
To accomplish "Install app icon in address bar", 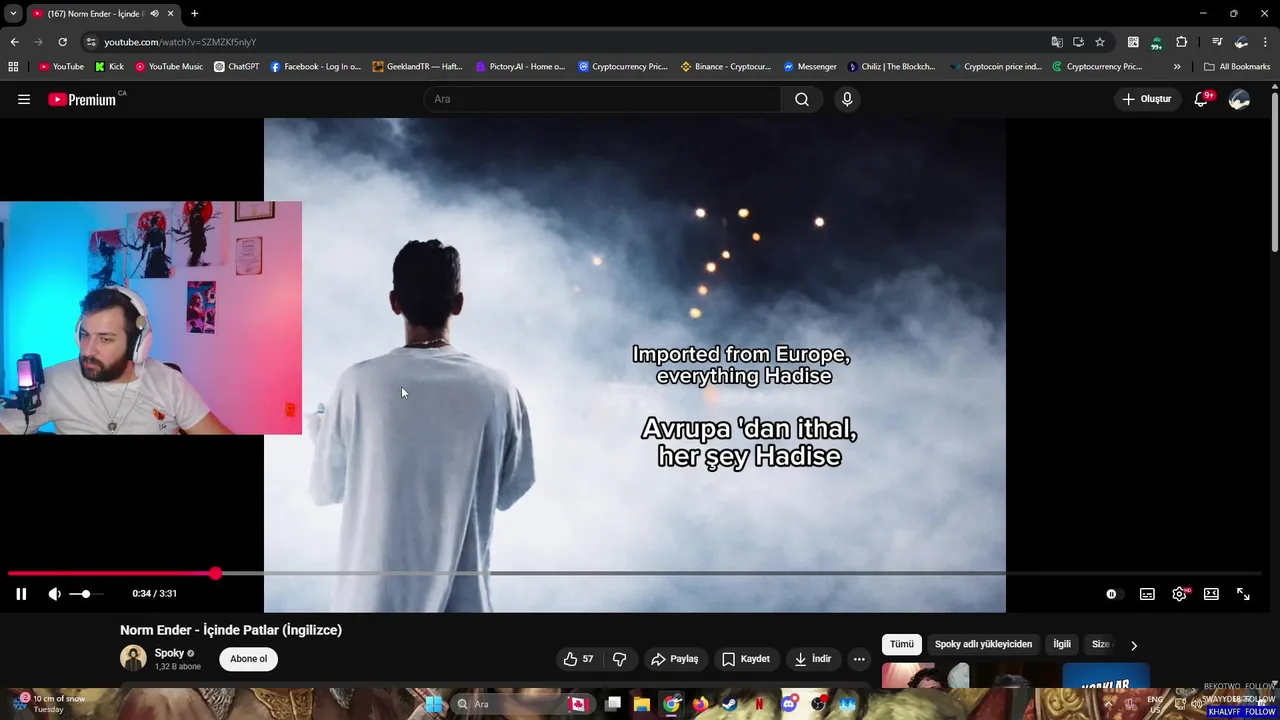I will (1078, 42).
